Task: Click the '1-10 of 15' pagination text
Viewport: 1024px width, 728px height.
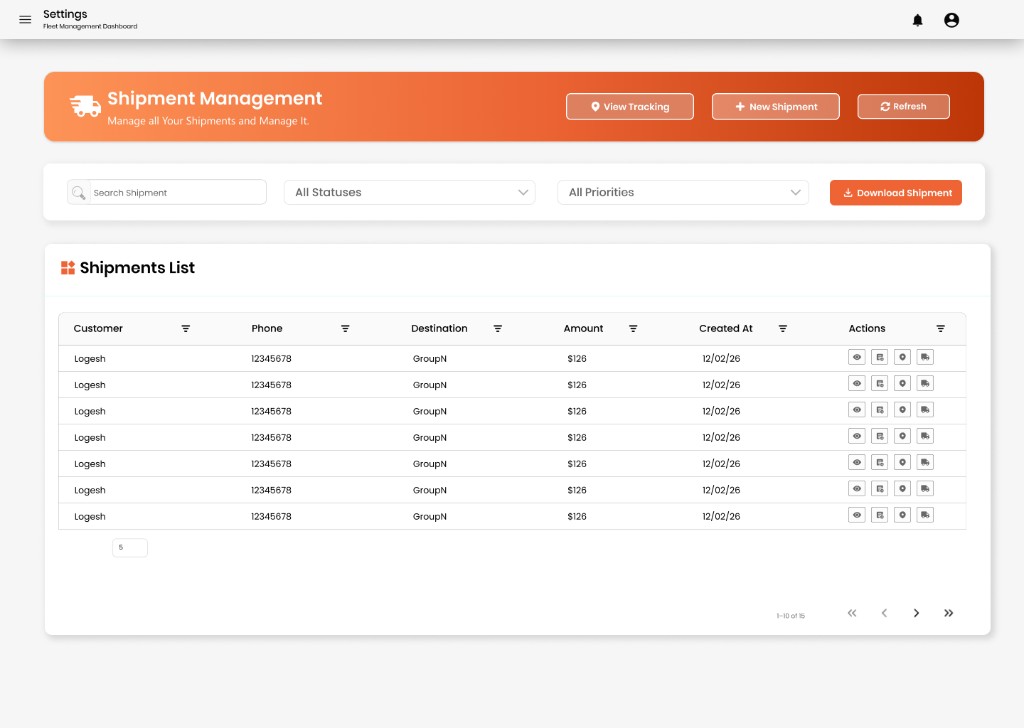Action: point(790,616)
